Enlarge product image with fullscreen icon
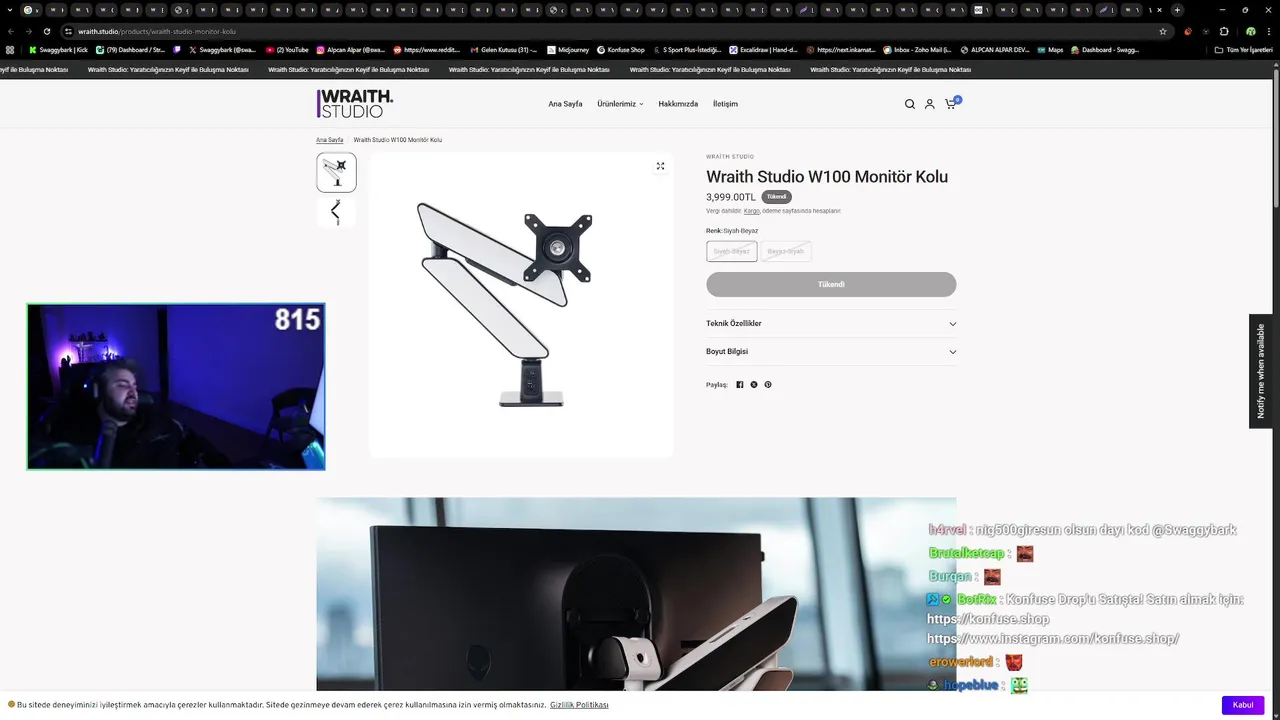This screenshot has width=1280, height=720. (x=660, y=166)
